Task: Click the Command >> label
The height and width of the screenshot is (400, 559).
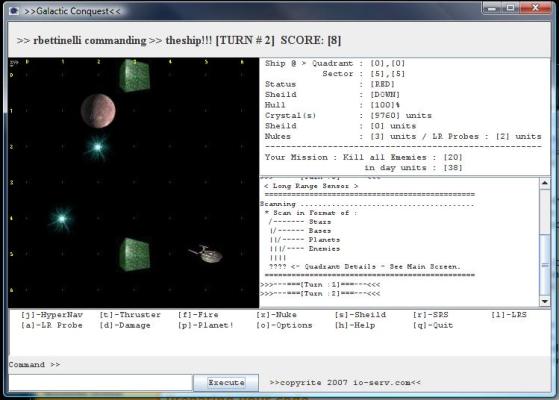Action: pos(34,365)
